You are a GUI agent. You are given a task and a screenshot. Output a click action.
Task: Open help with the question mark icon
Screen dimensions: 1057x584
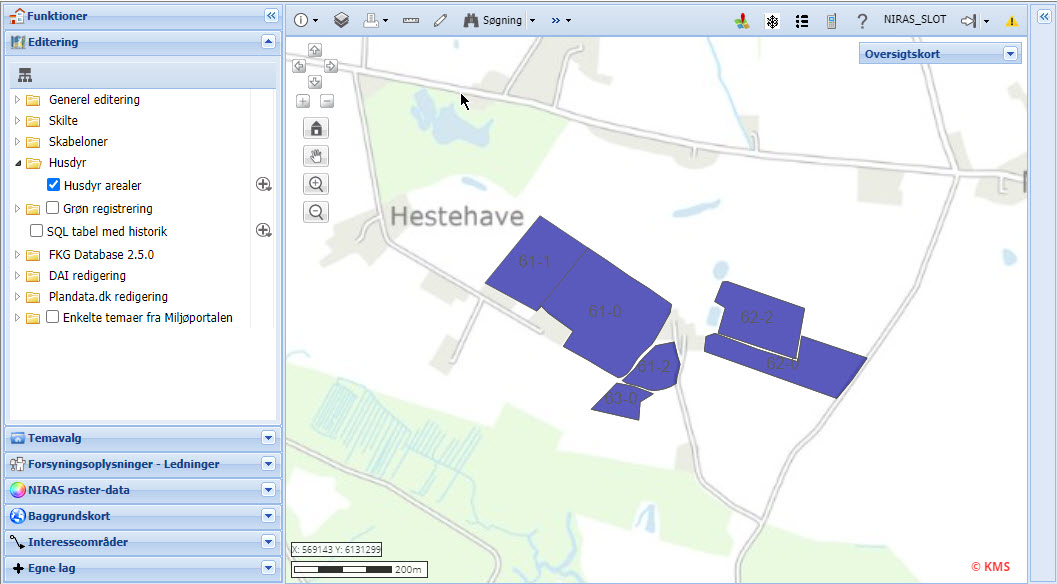(862, 20)
